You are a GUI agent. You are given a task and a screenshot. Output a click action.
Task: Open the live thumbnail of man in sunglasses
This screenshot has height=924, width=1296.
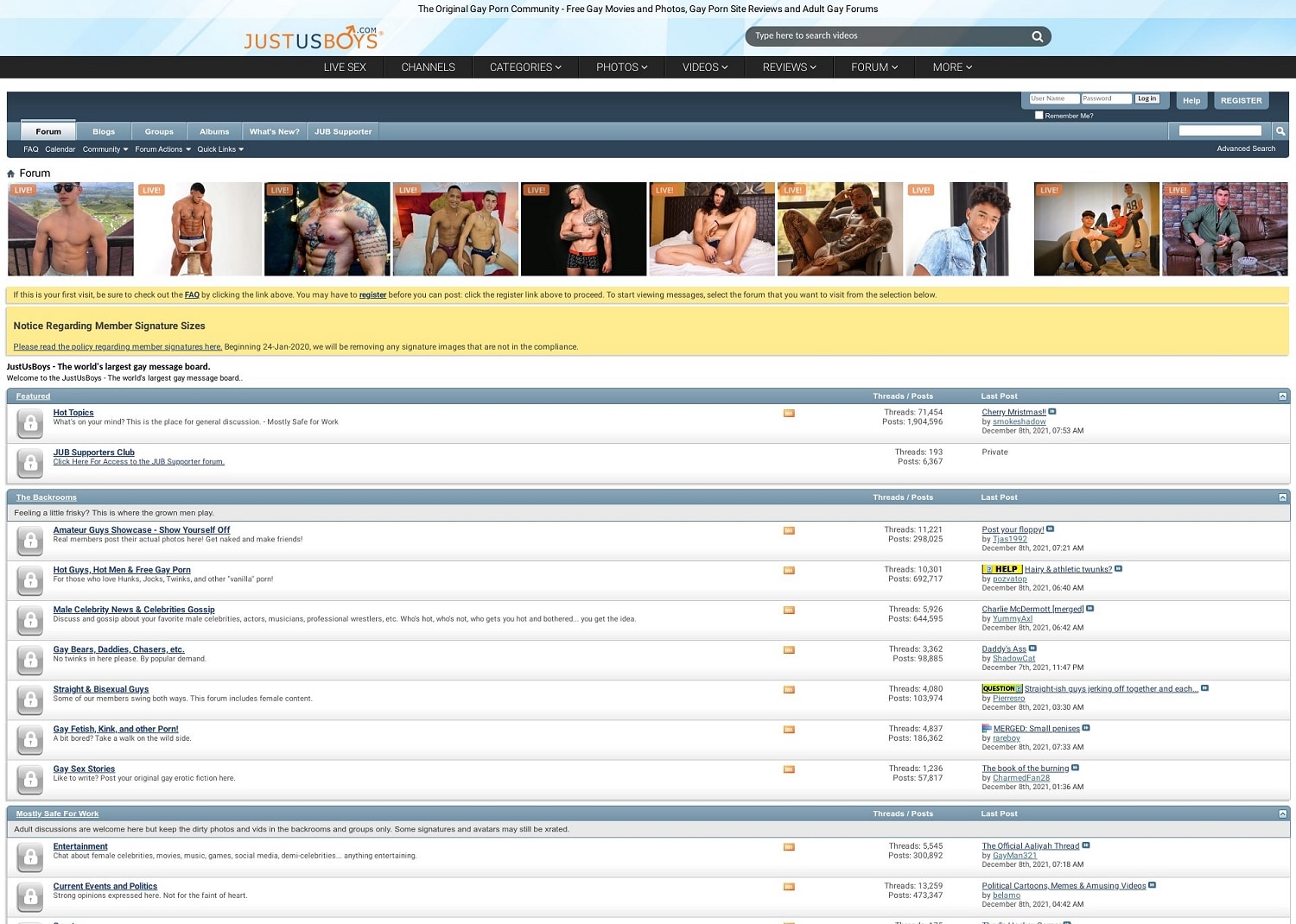(x=71, y=229)
